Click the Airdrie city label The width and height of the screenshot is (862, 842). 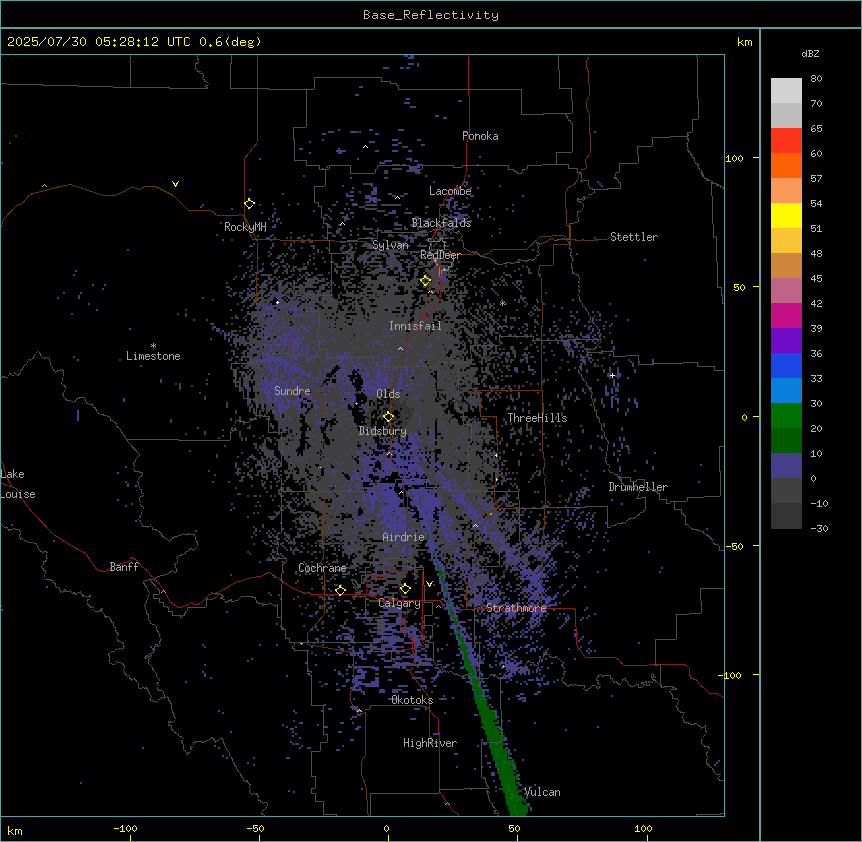403,537
